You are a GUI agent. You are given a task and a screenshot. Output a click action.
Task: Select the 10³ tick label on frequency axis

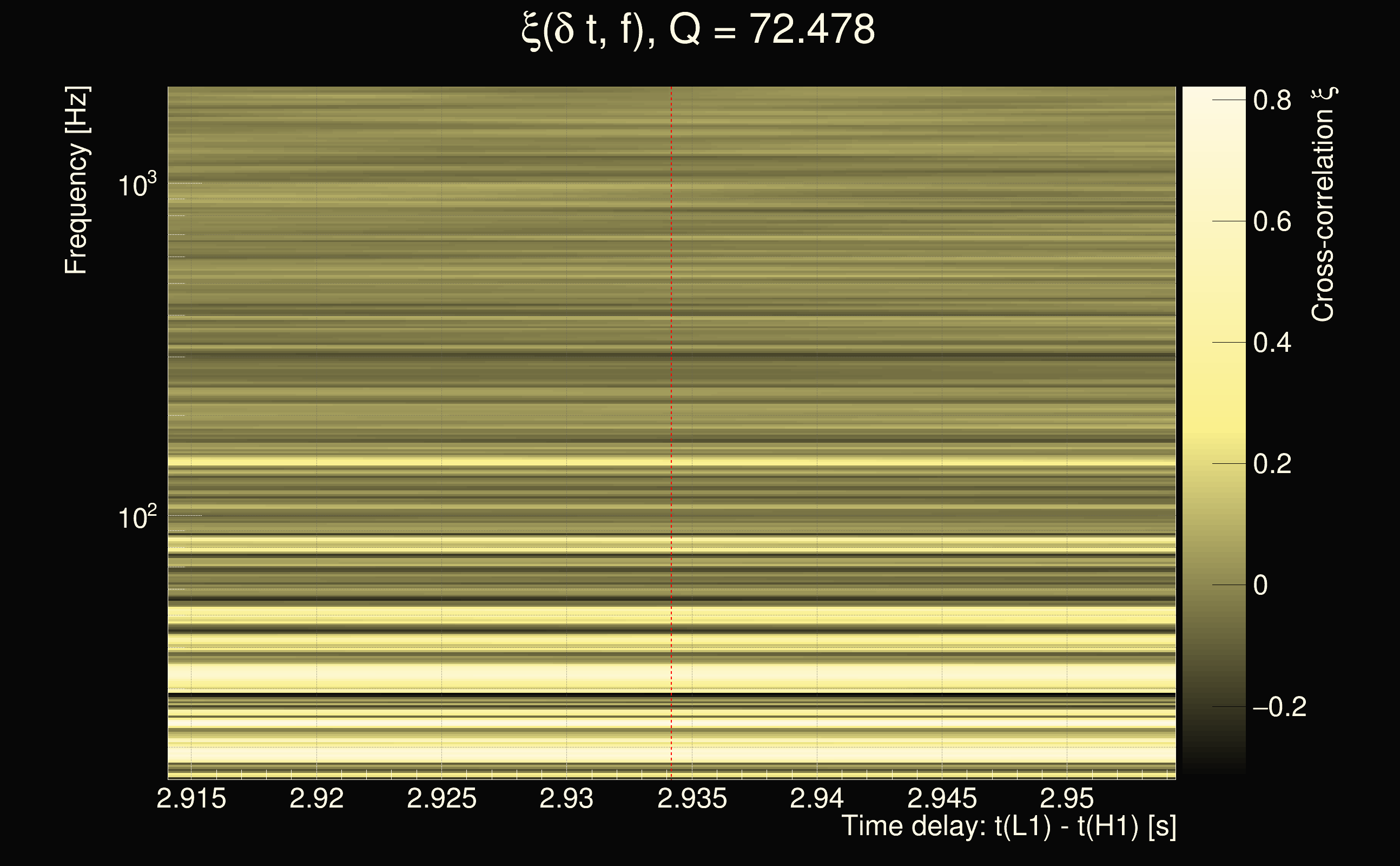pyautogui.click(x=137, y=185)
